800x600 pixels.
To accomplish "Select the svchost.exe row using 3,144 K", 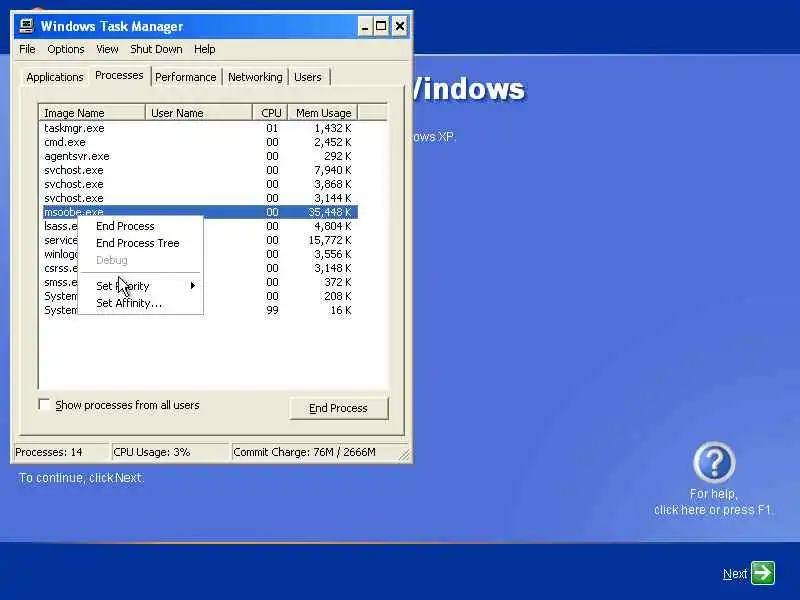I will pos(200,198).
